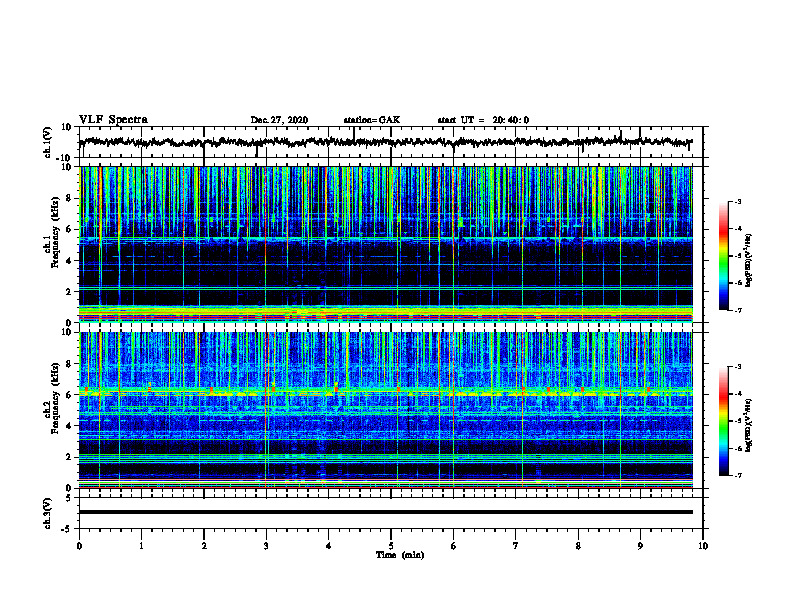Click time axis tick label "3"
Viewport: 792px width, 612px height.
coord(266,546)
